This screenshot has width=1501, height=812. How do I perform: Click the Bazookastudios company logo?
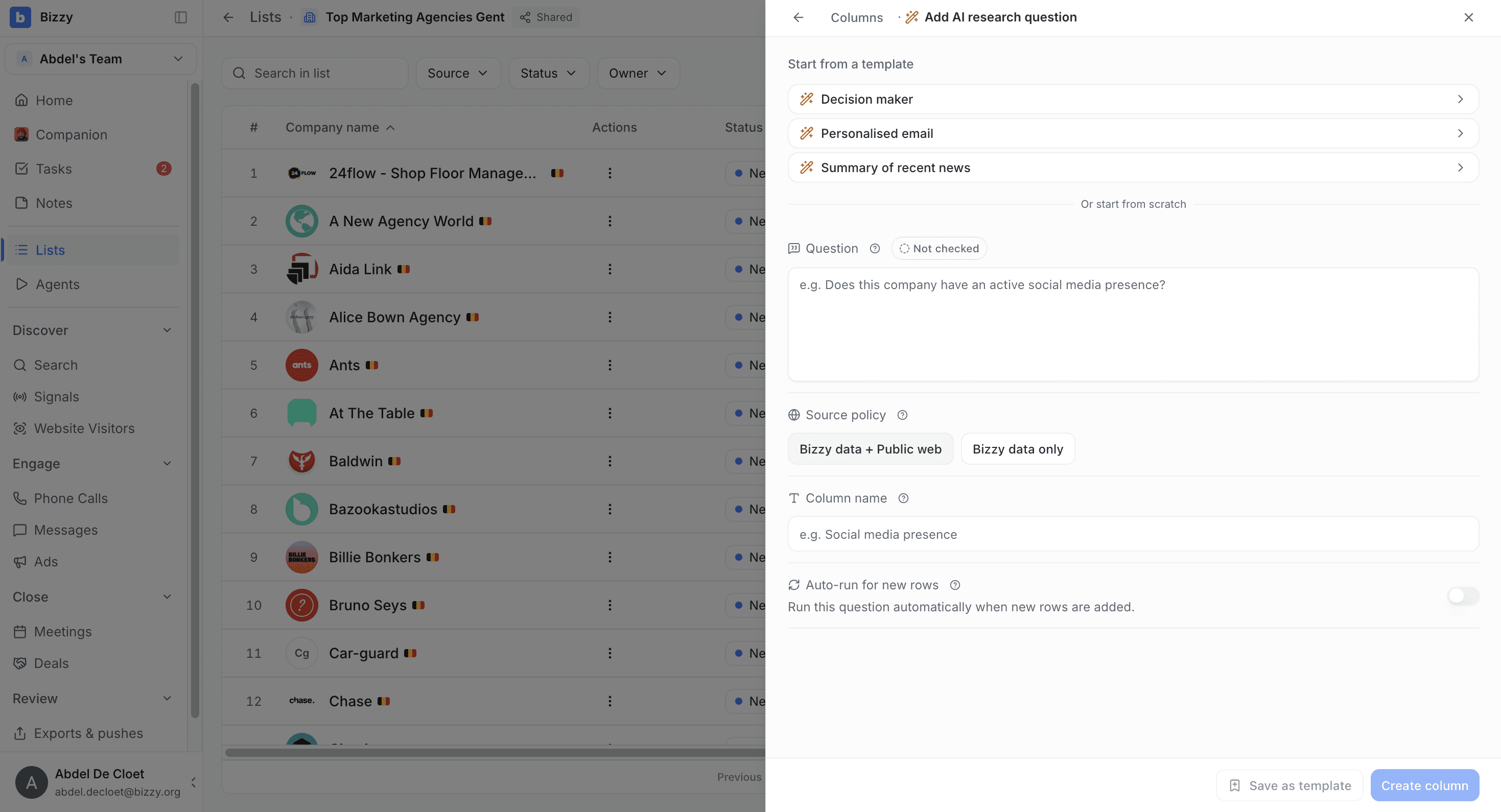[x=302, y=509]
